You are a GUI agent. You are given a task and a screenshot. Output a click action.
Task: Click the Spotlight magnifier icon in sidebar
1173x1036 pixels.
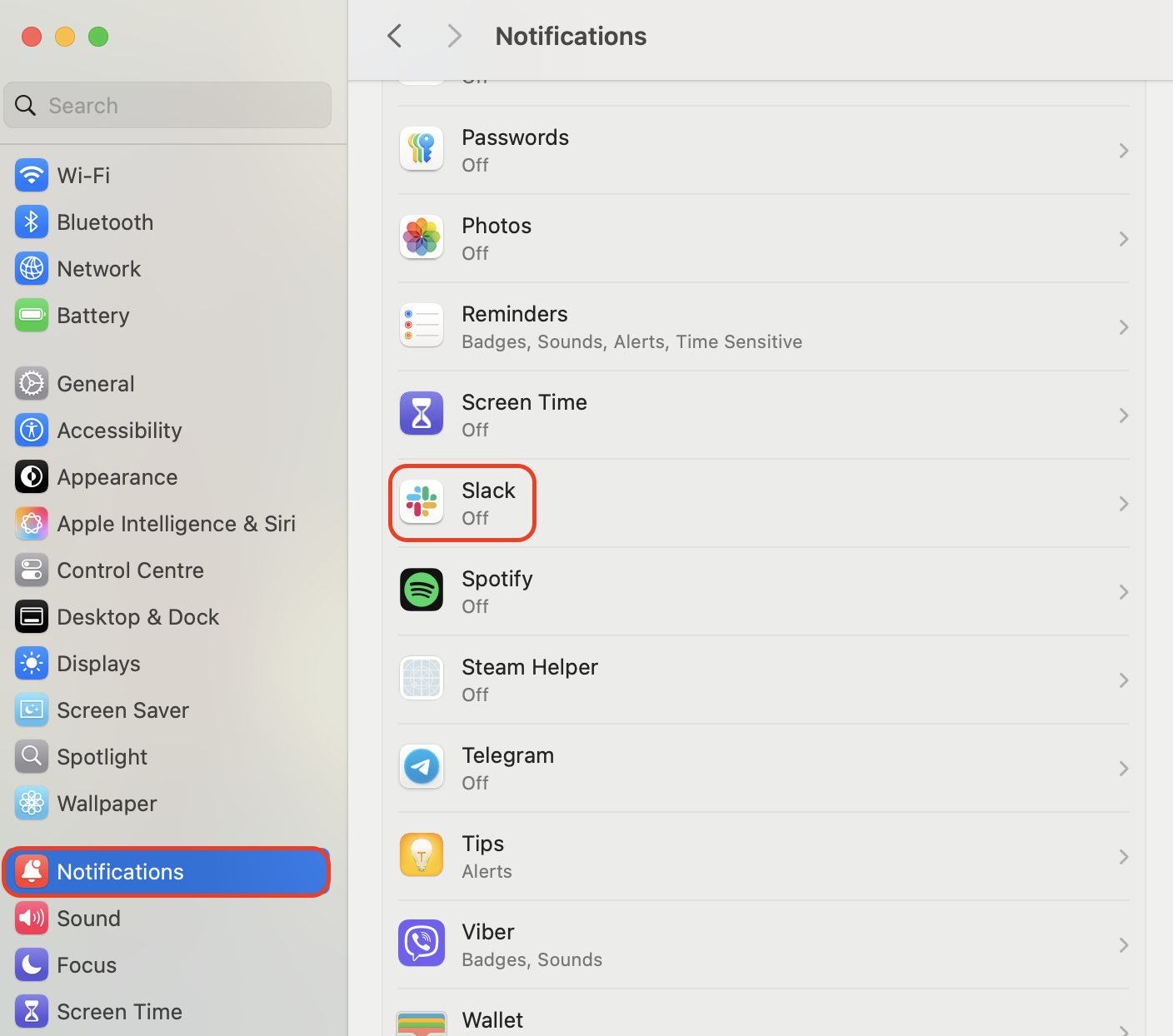point(32,757)
